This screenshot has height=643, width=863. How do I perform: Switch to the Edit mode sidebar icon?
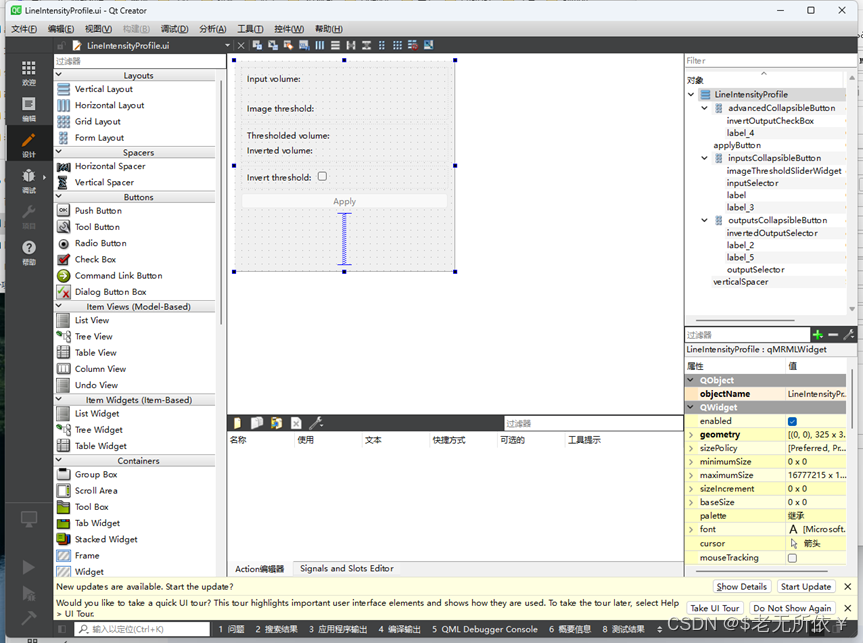[29, 109]
